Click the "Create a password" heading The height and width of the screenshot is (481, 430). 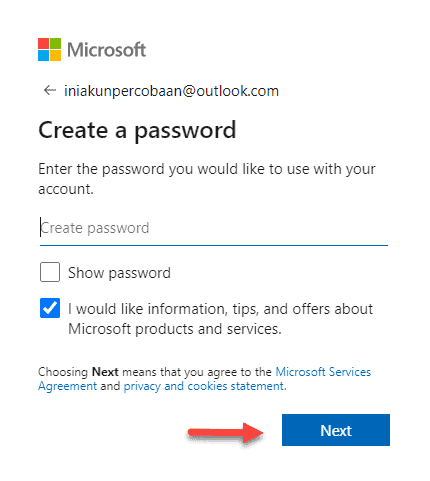[137, 130]
